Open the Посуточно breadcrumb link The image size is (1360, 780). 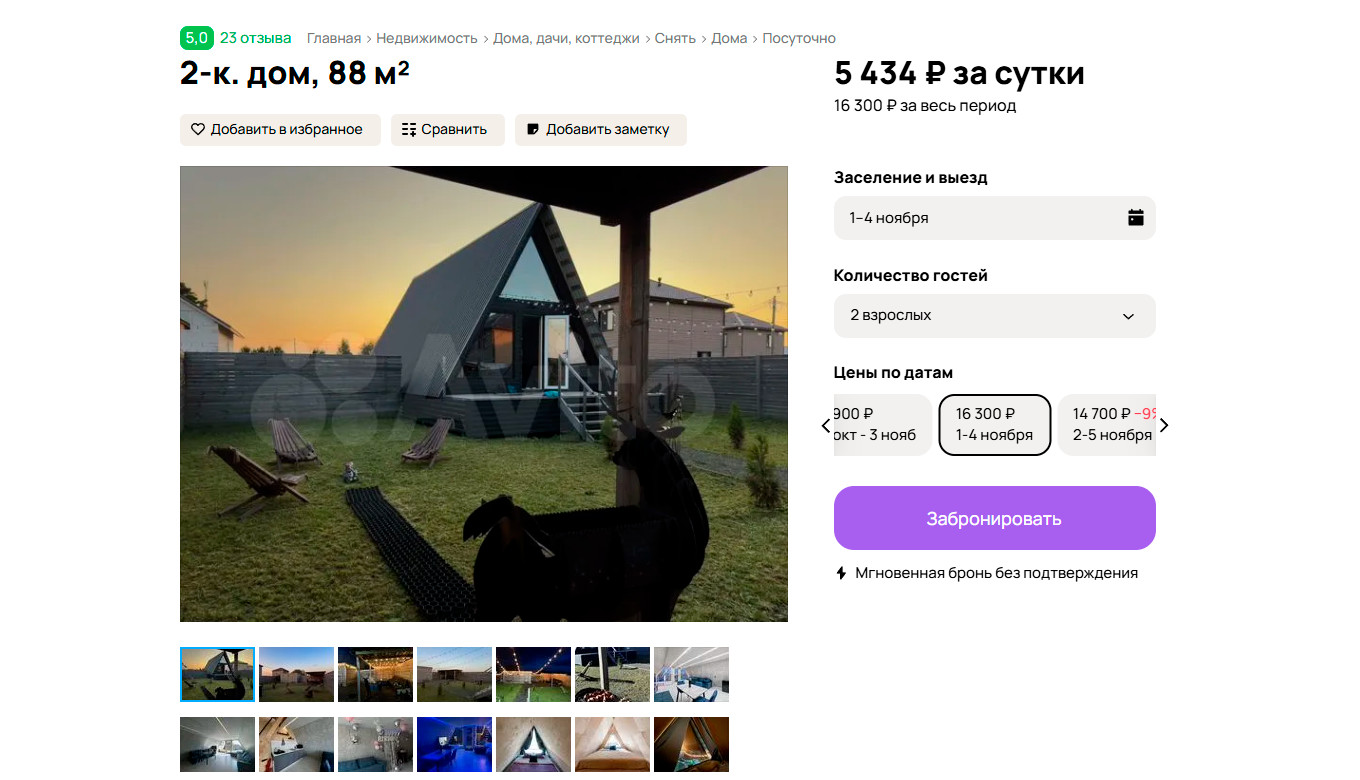tap(799, 38)
